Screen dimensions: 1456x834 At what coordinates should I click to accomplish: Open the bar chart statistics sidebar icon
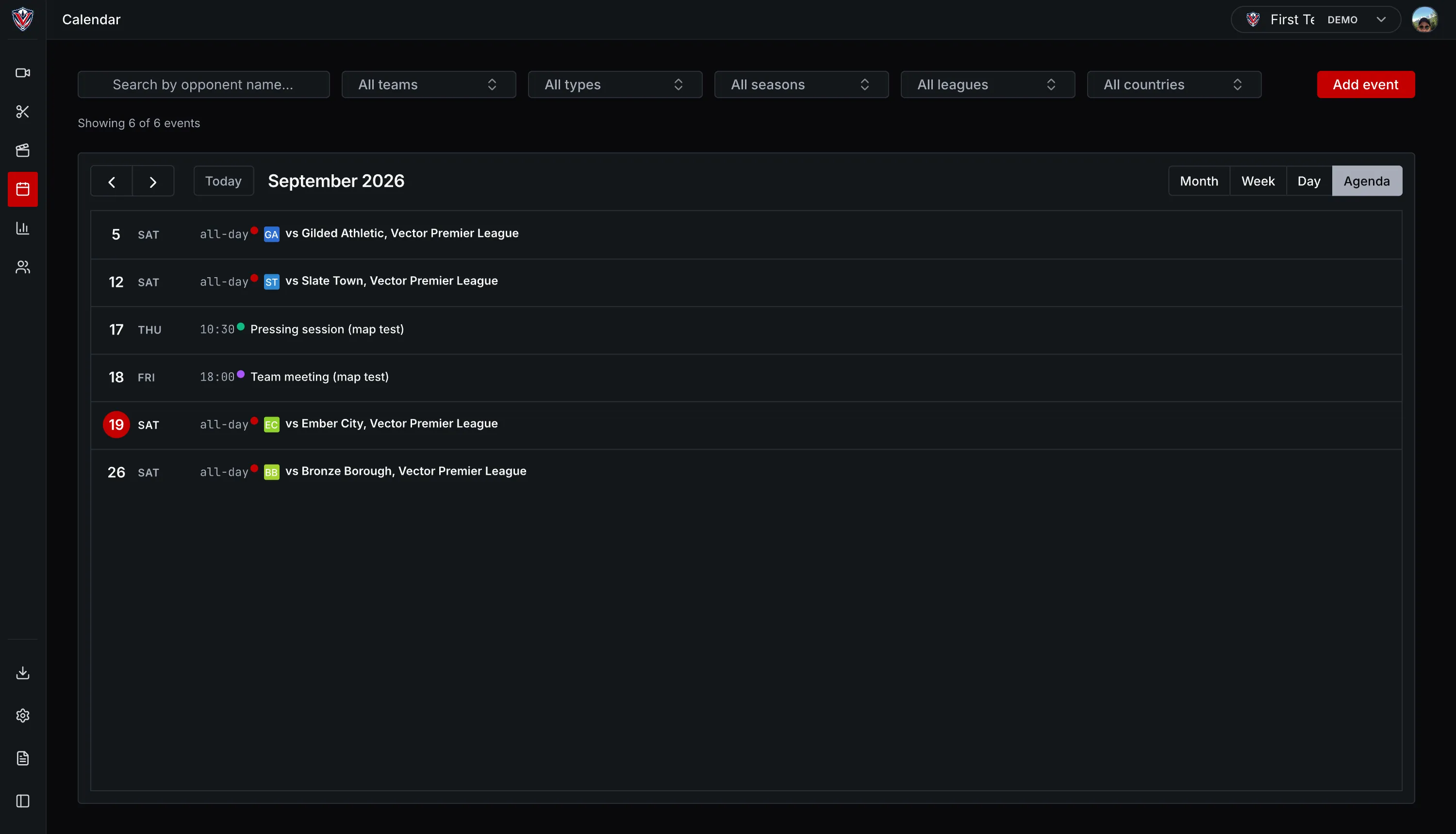(x=23, y=228)
